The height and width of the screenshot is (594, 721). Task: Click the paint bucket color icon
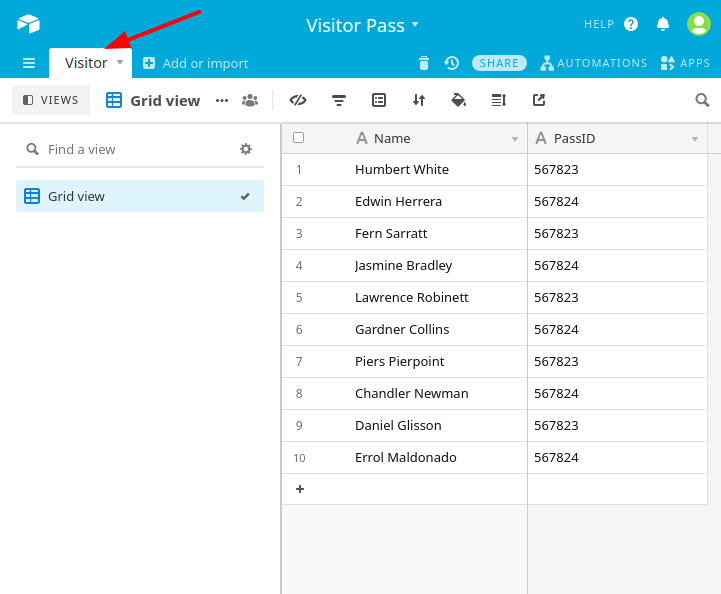click(x=459, y=100)
